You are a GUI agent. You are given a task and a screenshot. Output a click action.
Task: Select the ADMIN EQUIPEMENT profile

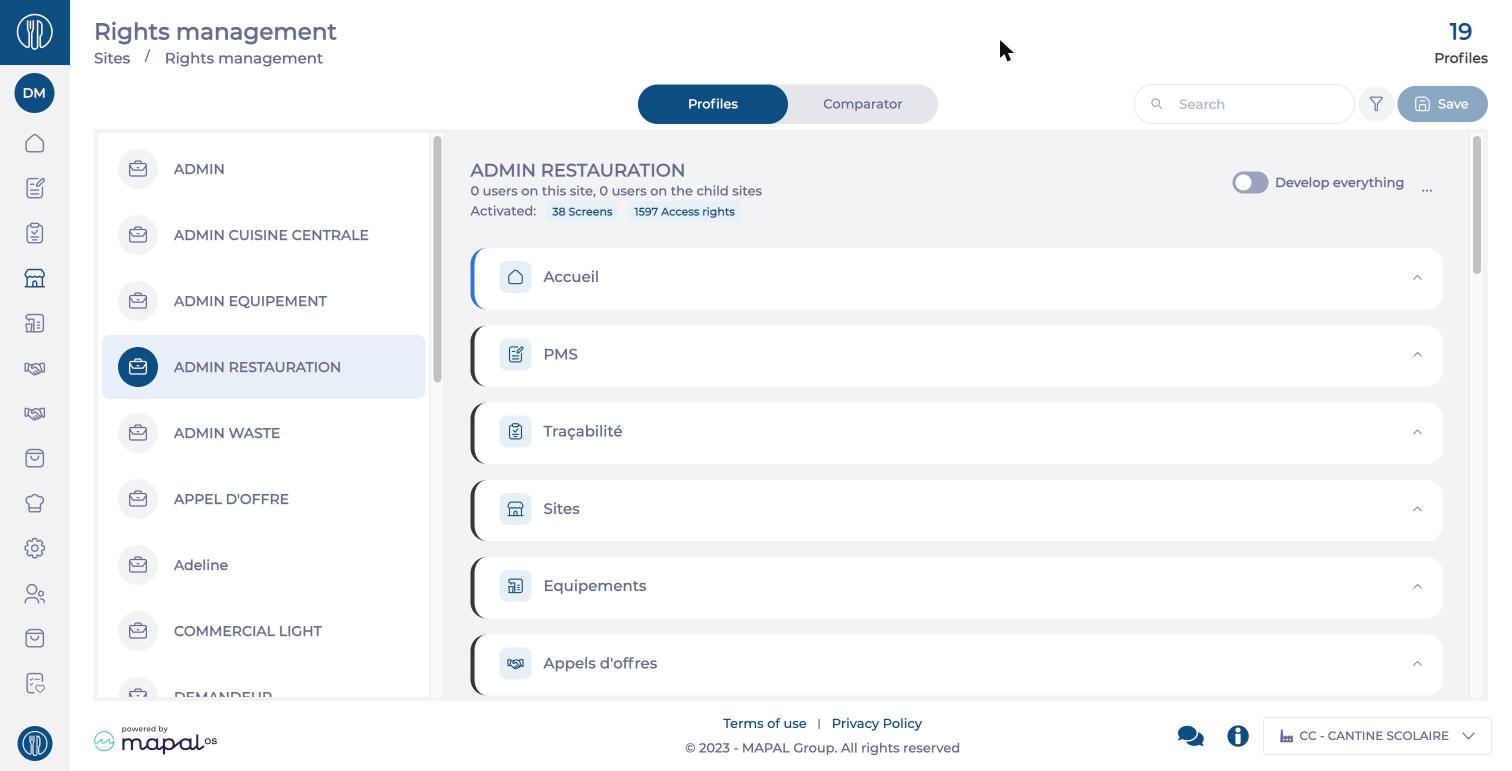point(264,301)
